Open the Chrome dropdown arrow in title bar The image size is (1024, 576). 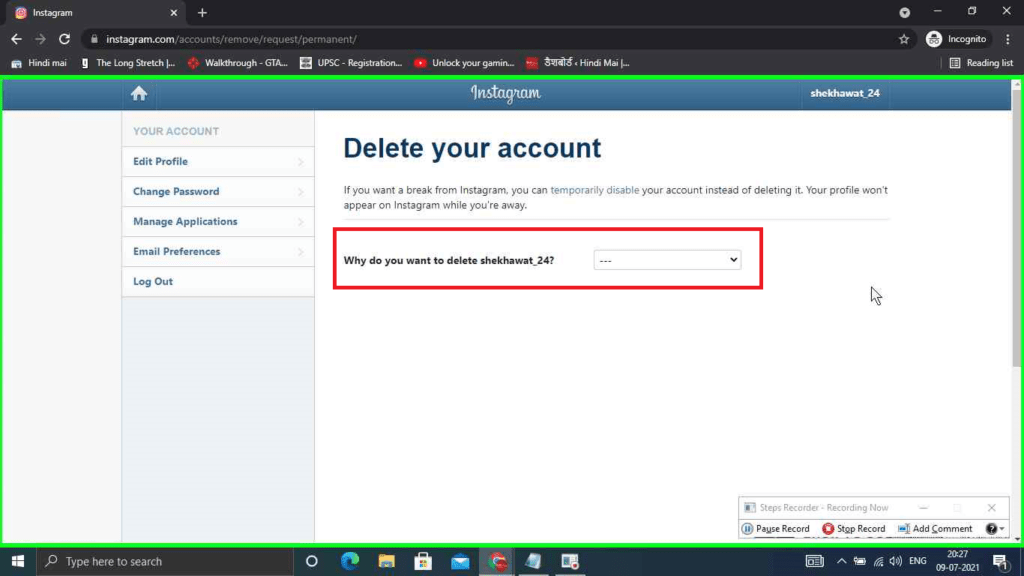(x=904, y=12)
